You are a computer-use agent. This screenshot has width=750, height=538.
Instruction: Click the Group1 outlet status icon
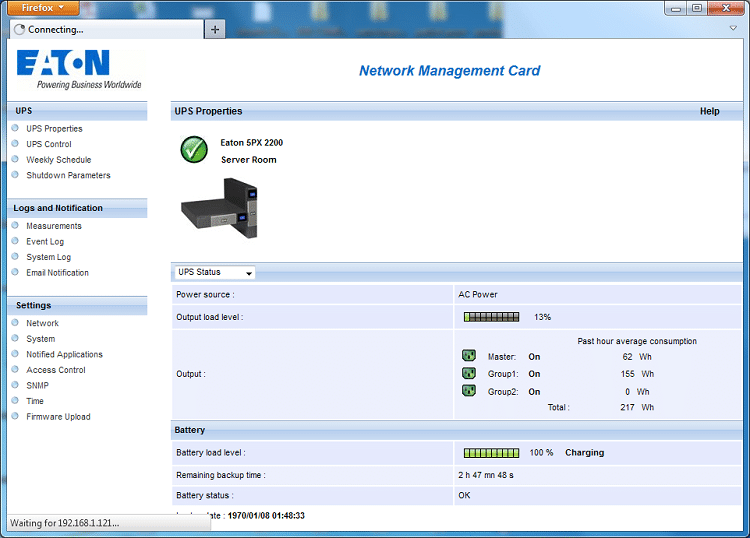(x=469, y=373)
